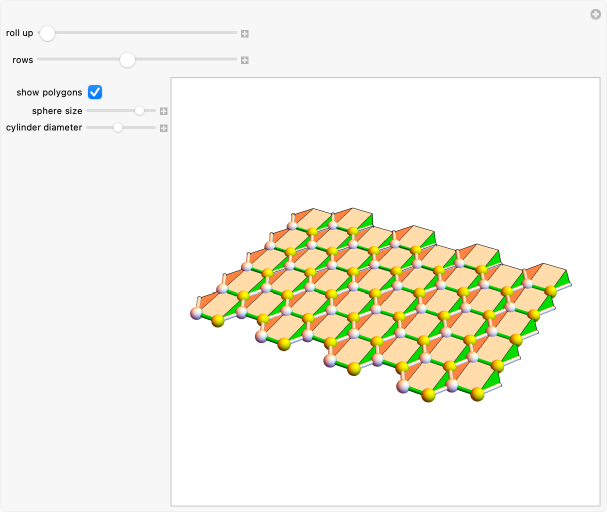The image size is (607, 513).
Task: Expand the rows slider controls
Action: [244, 60]
